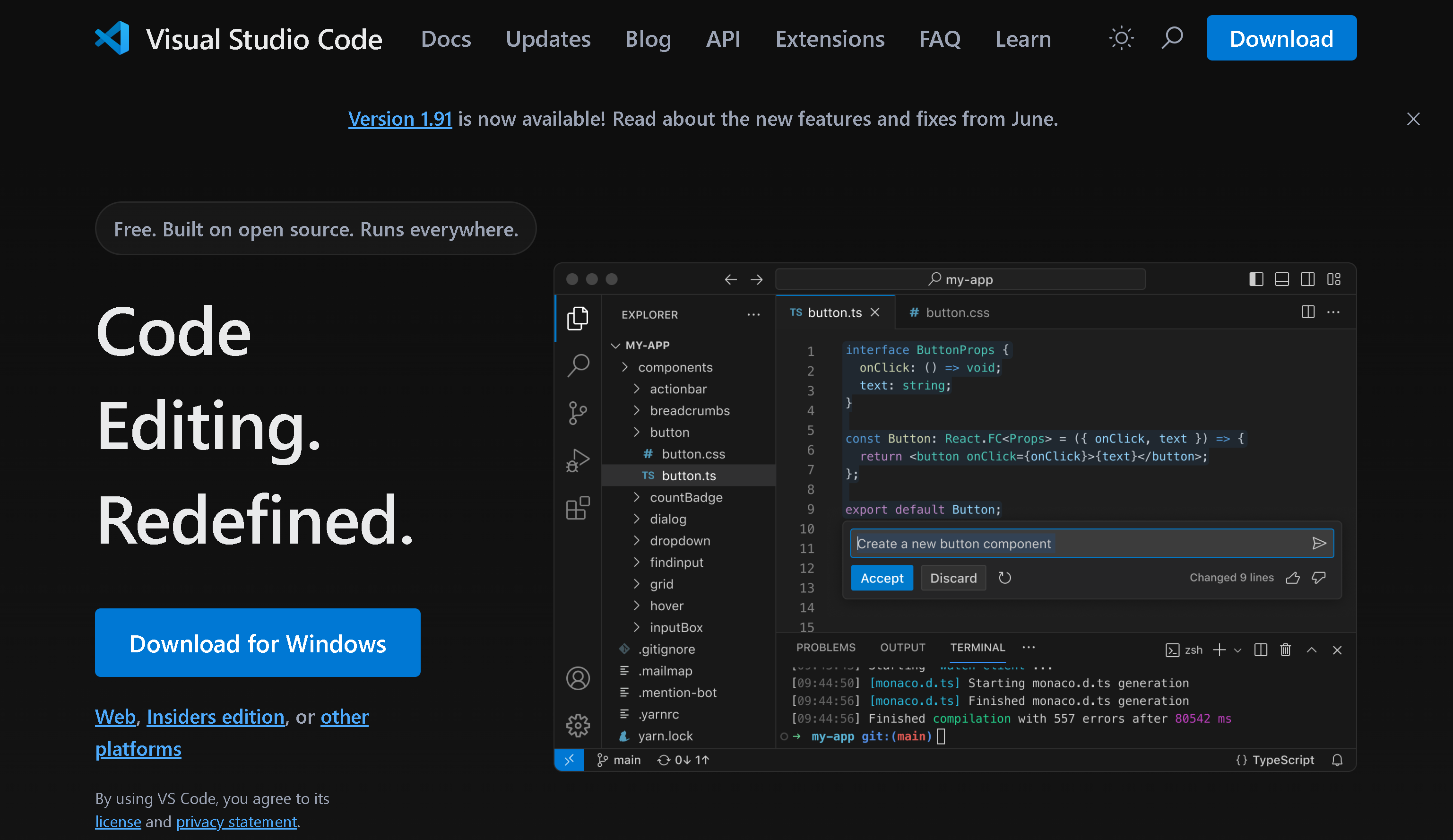
Task: Select the Search icon in the activity bar
Action: click(579, 365)
